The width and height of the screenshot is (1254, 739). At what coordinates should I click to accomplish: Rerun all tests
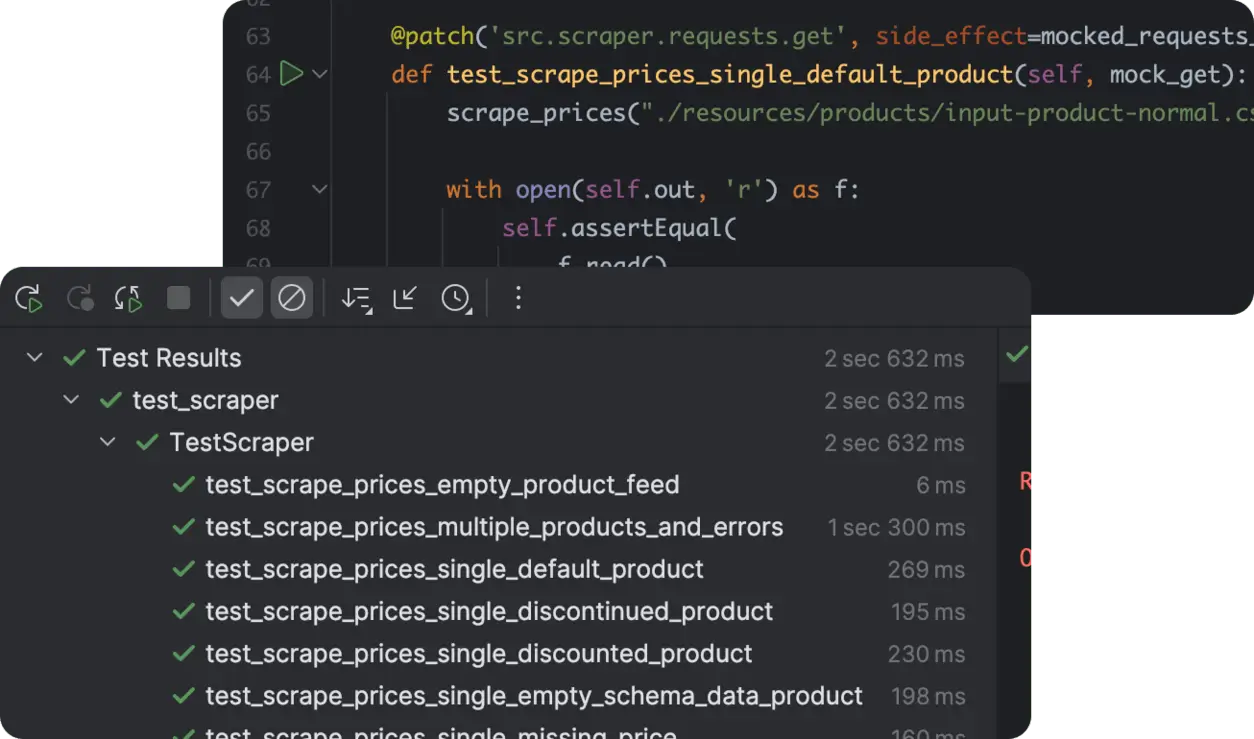(28, 297)
